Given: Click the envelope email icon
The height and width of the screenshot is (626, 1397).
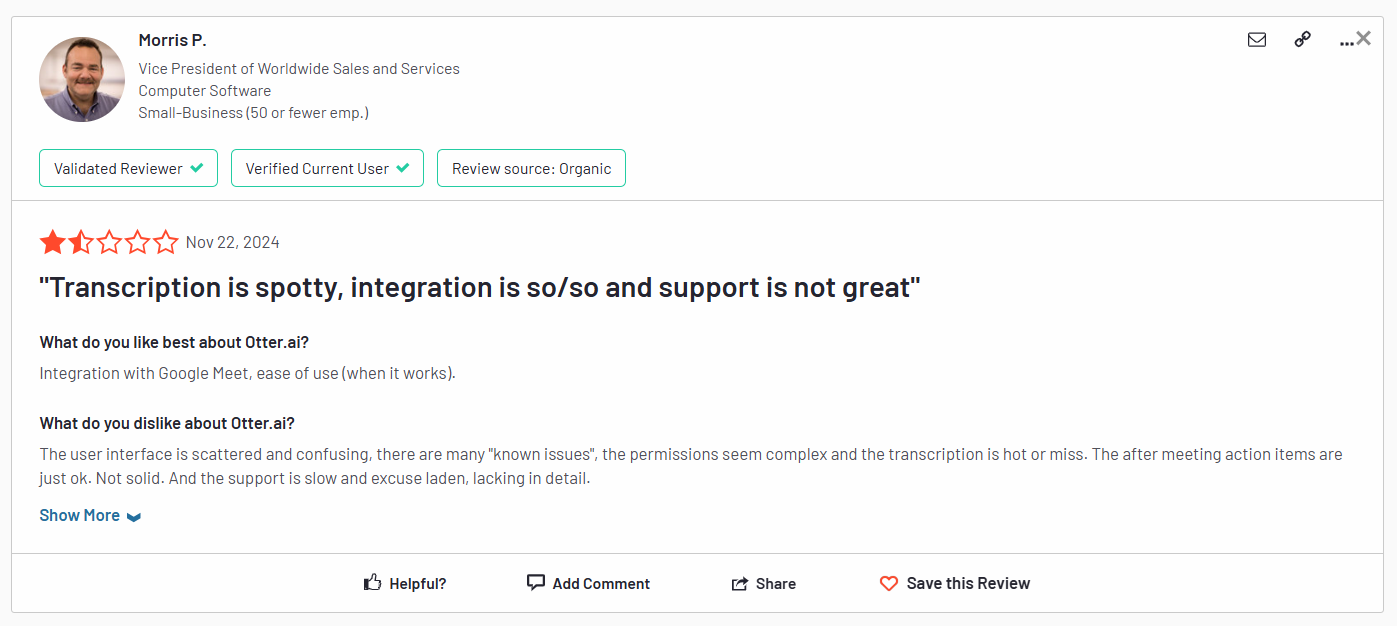Looking at the screenshot, I should coord(1257,40).
